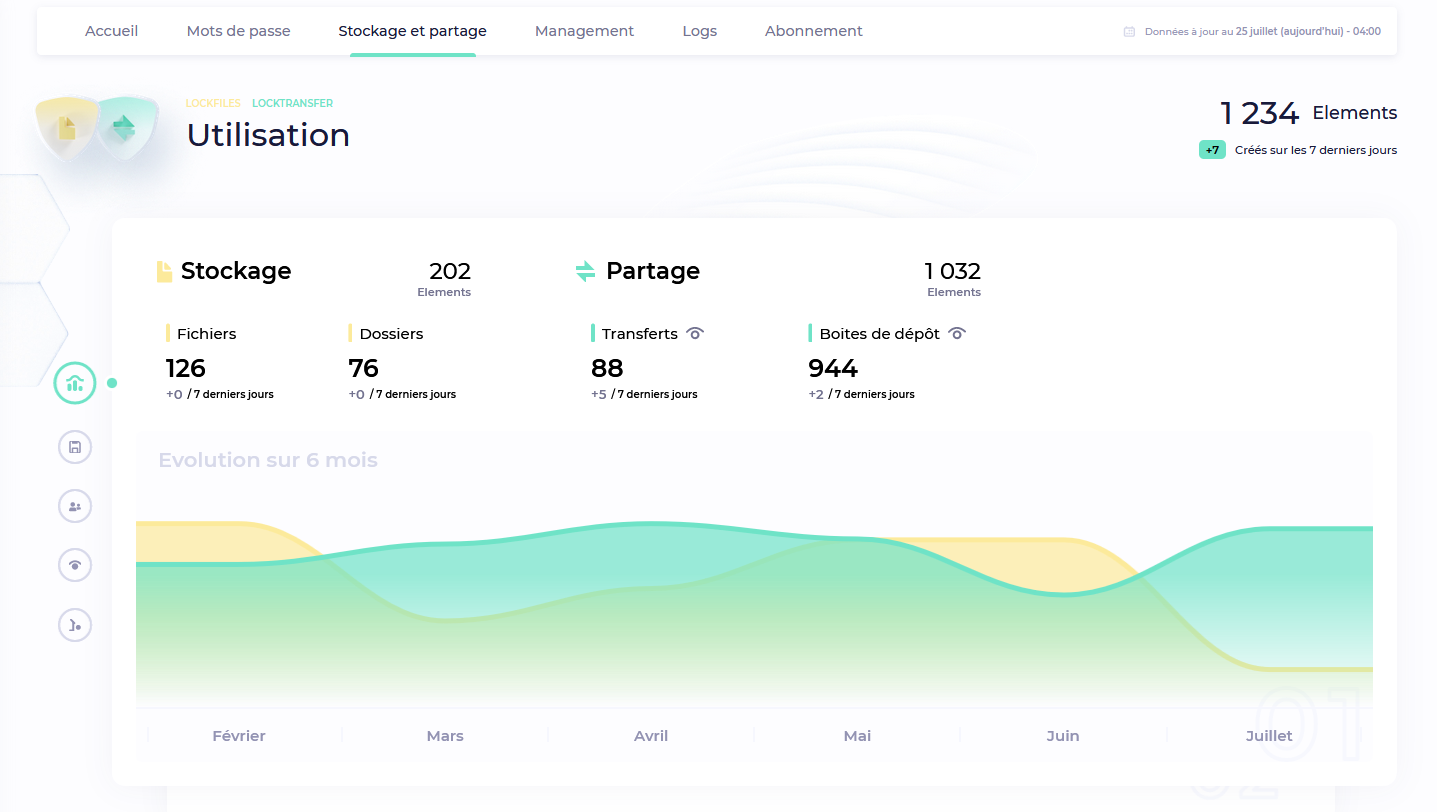Click the LOCKFILES label above Utilisation
This screenshot has width=1437, height=812.
coord(213,103)
